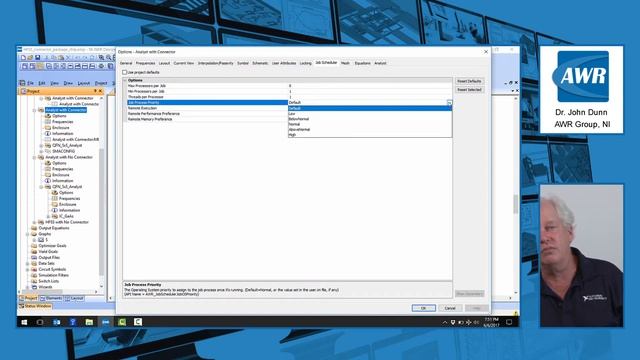
Task: Expand the Graphs node in project tree
Action: pyautogui.click(x=28, y=234)
